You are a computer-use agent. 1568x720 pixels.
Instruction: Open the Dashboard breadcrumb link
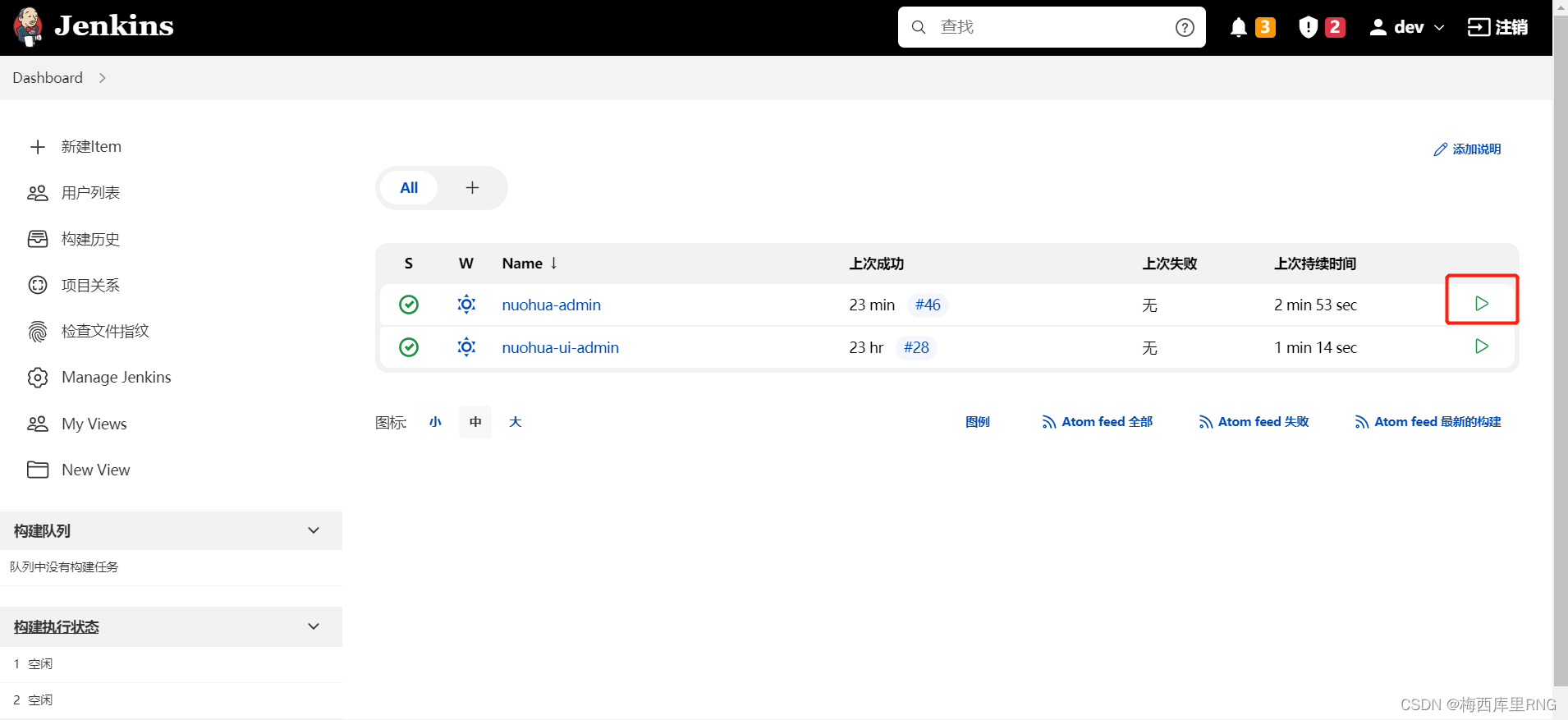point(48,78)
